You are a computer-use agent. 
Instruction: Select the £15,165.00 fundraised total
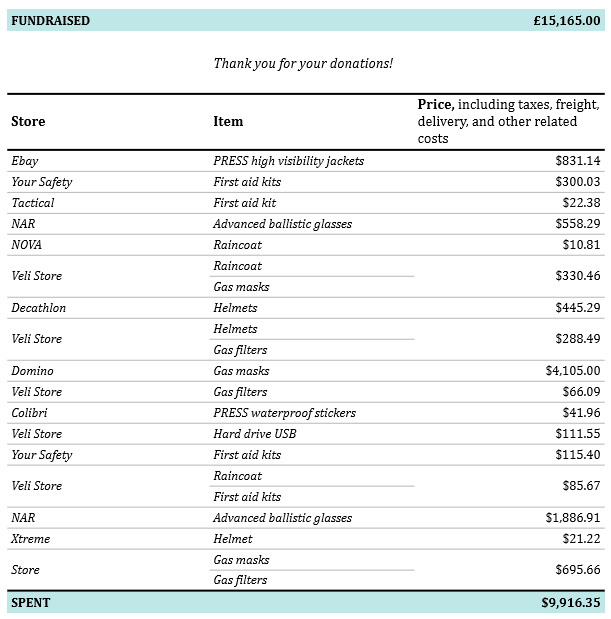(566, 21)
